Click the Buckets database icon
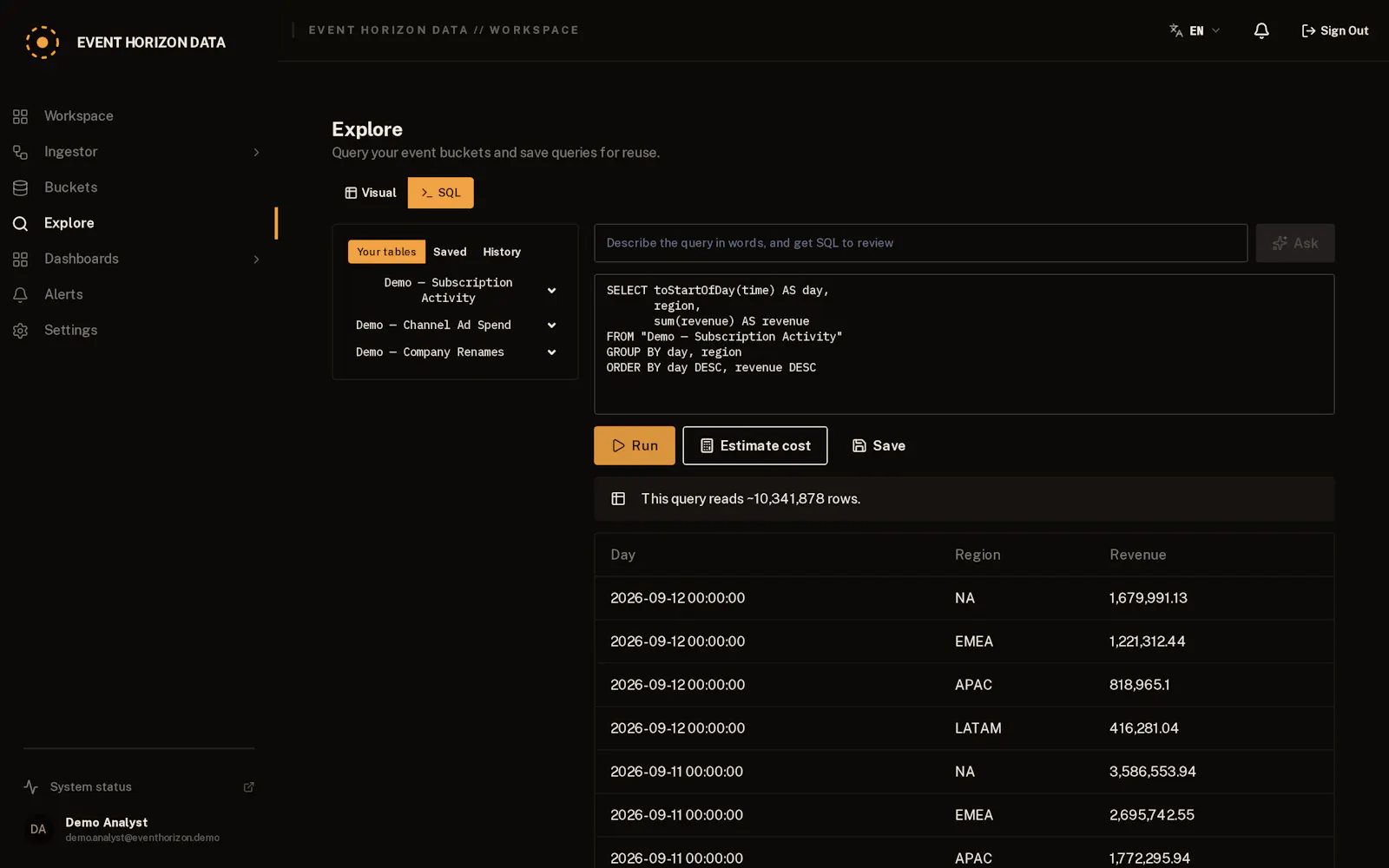 click(20, 187)
